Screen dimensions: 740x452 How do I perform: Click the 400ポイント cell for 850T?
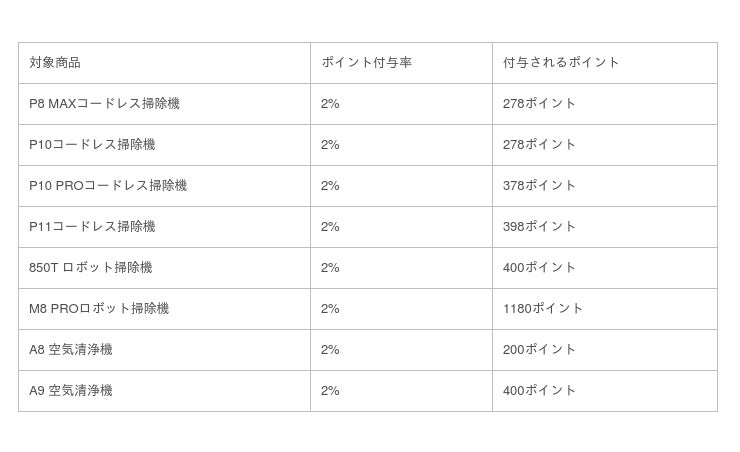tap(539, 267)
